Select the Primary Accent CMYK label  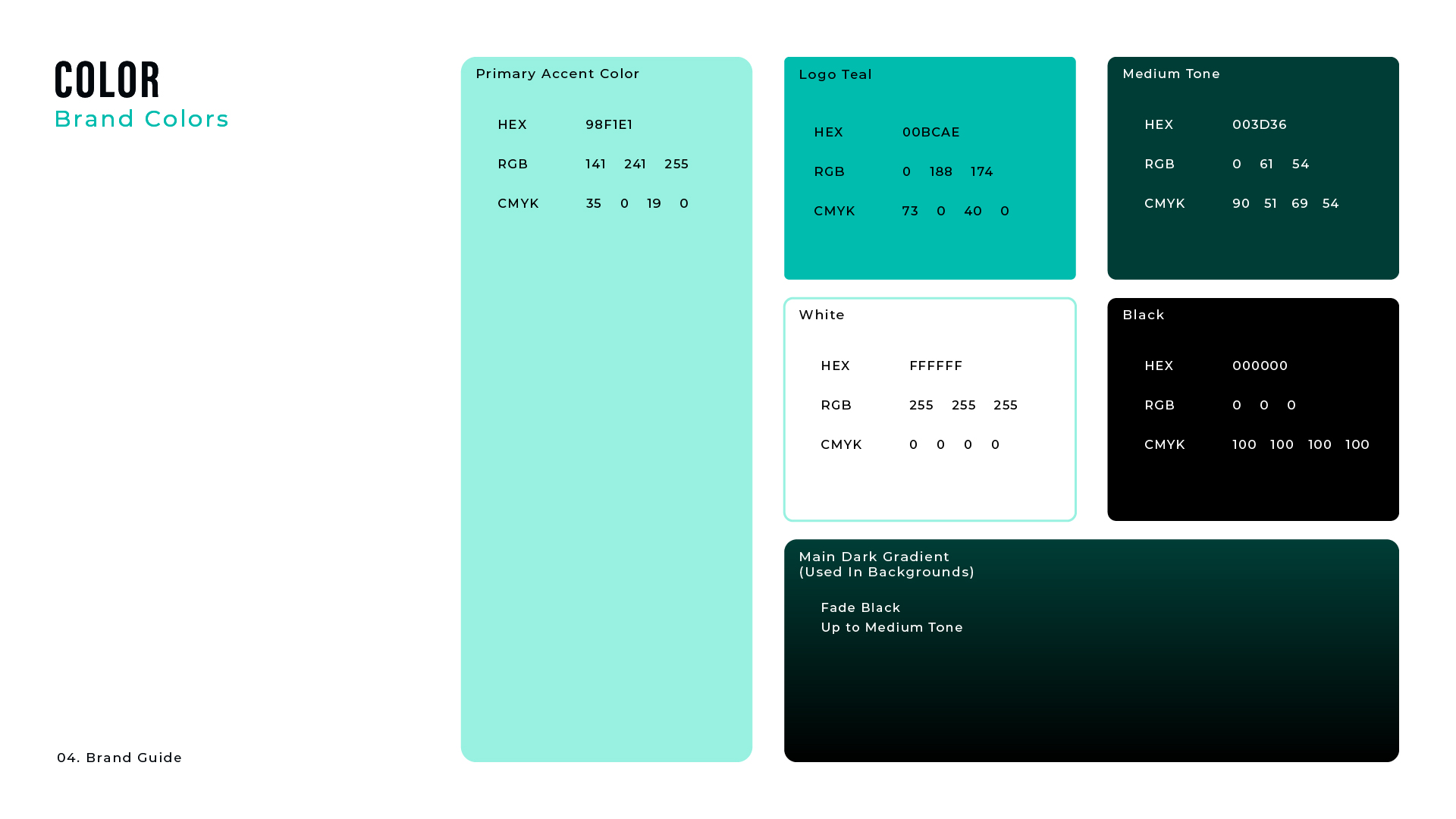tap(518, 203)
